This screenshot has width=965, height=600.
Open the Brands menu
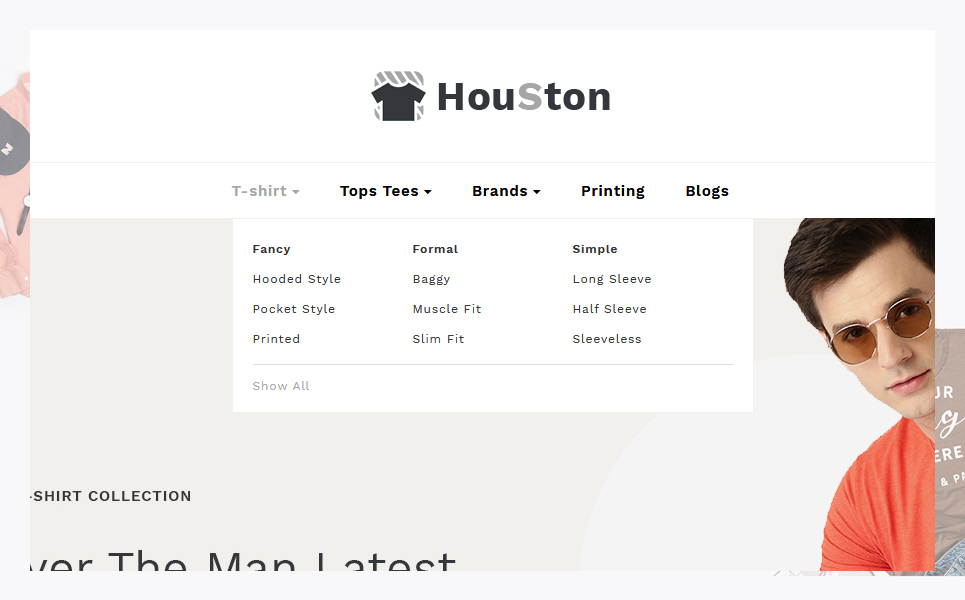pyautogui.click(x=500, y=191)
